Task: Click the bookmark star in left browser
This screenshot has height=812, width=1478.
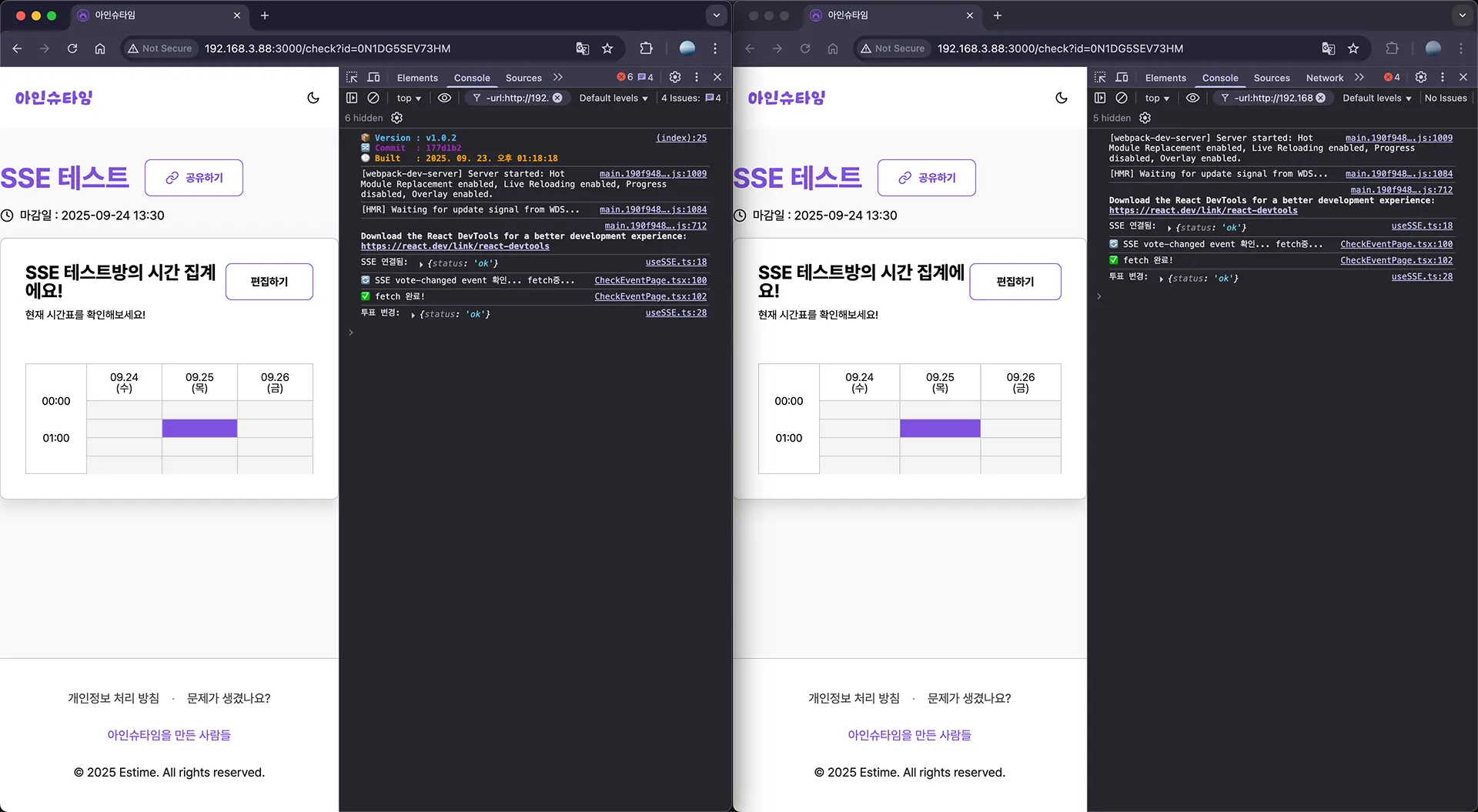Action: pyautogui.click(x=607, y=48)
